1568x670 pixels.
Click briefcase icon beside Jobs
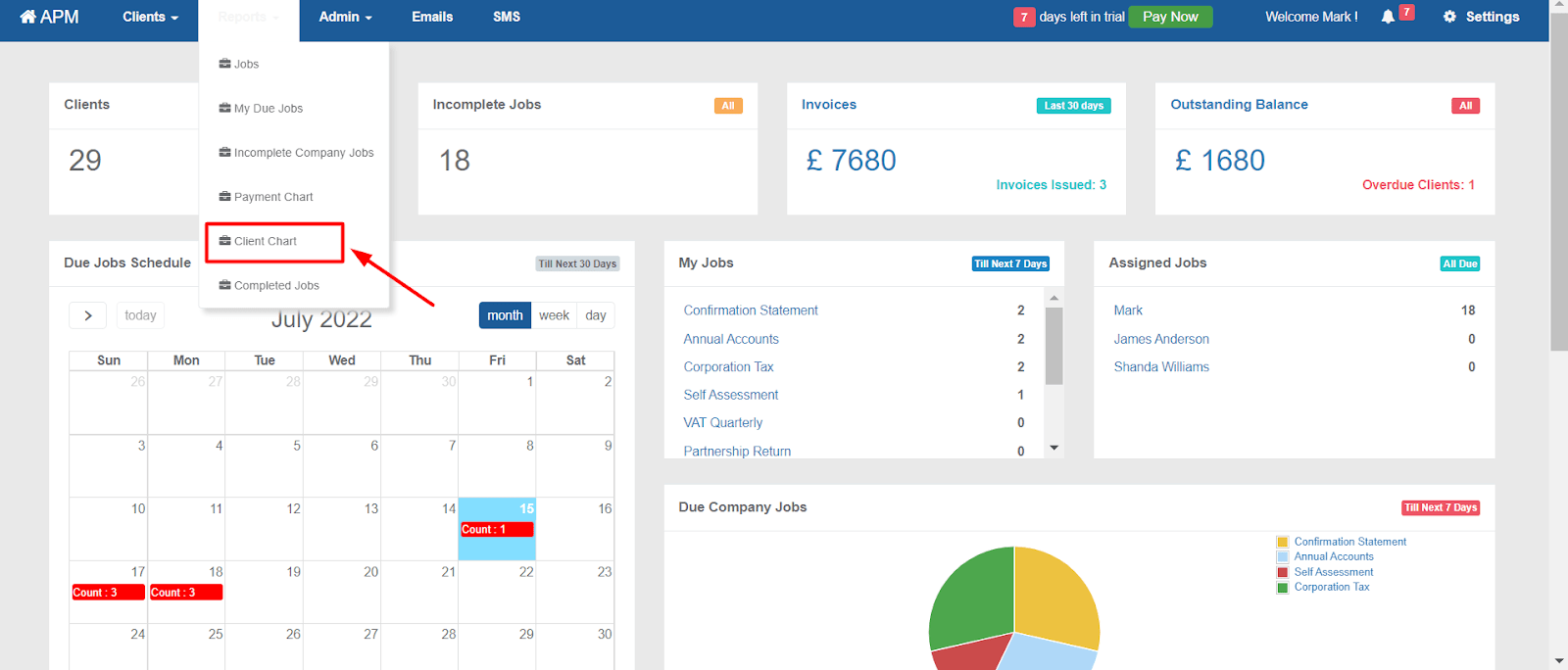click(x=224, y=64)
